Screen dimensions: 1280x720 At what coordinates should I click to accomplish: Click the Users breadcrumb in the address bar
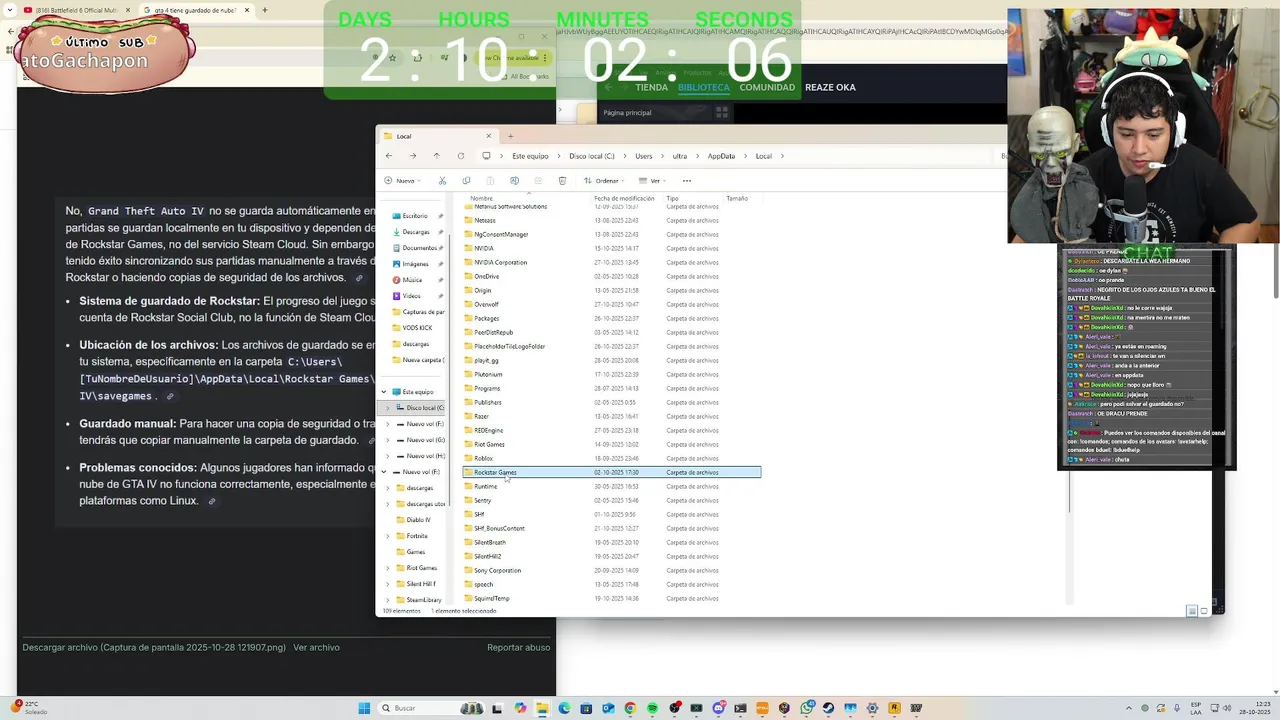click(x=643, y=156)
